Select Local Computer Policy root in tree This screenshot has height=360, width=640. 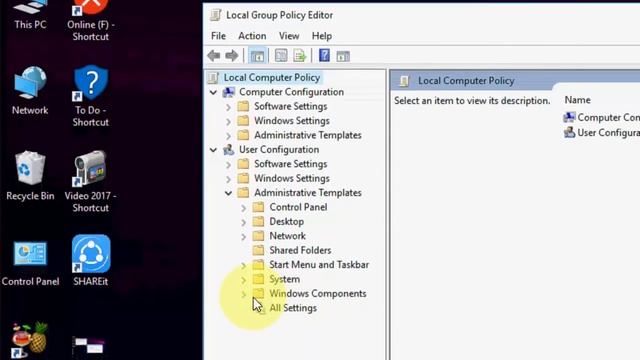tap(271, 78)
